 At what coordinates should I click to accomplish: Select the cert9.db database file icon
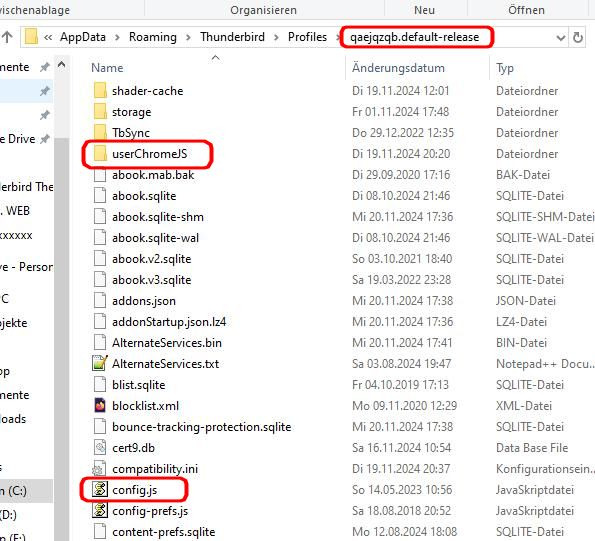(100, 447)
